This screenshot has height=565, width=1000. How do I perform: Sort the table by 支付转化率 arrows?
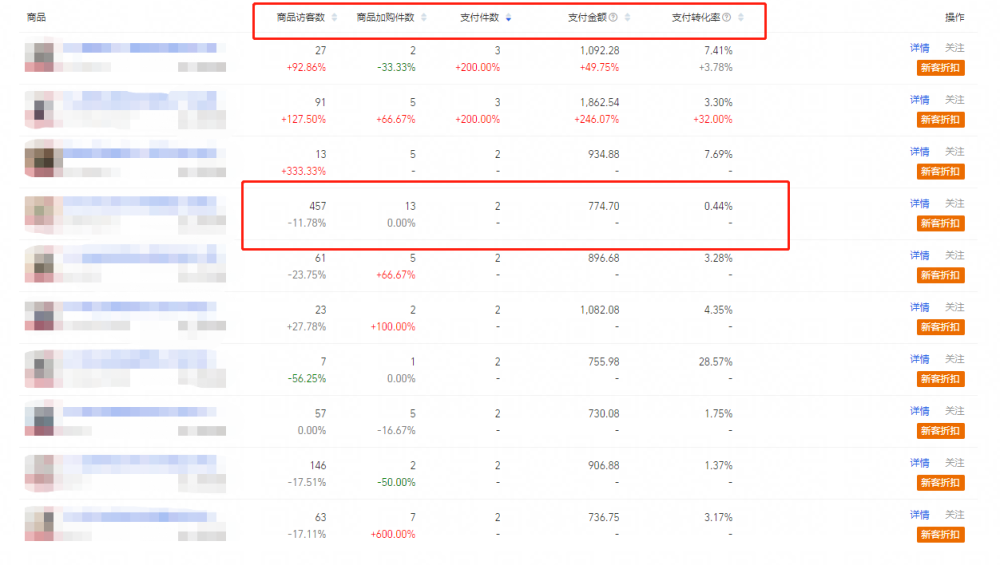(740, 17)
